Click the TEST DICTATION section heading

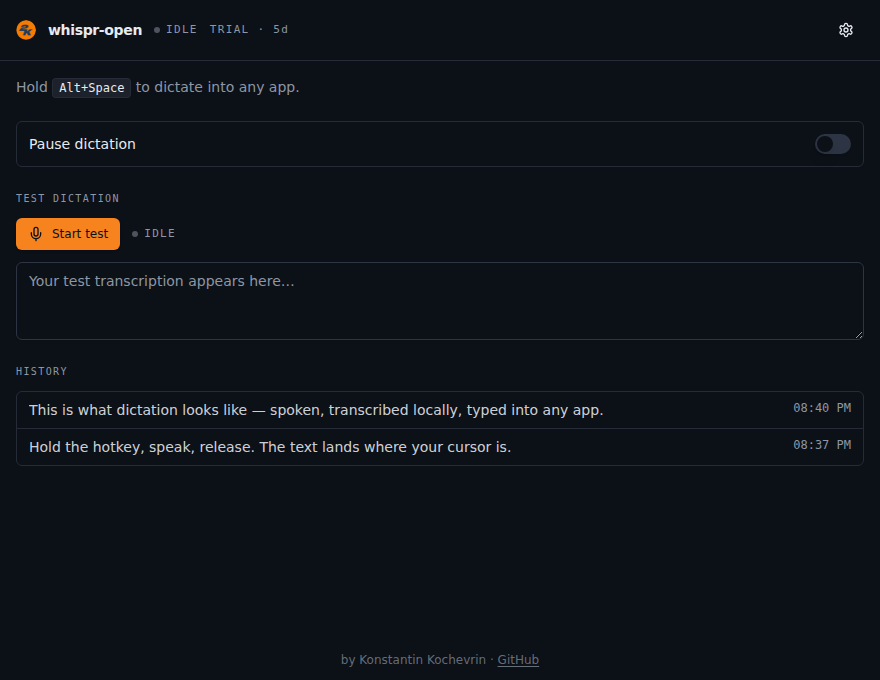(x=67, y=198)
